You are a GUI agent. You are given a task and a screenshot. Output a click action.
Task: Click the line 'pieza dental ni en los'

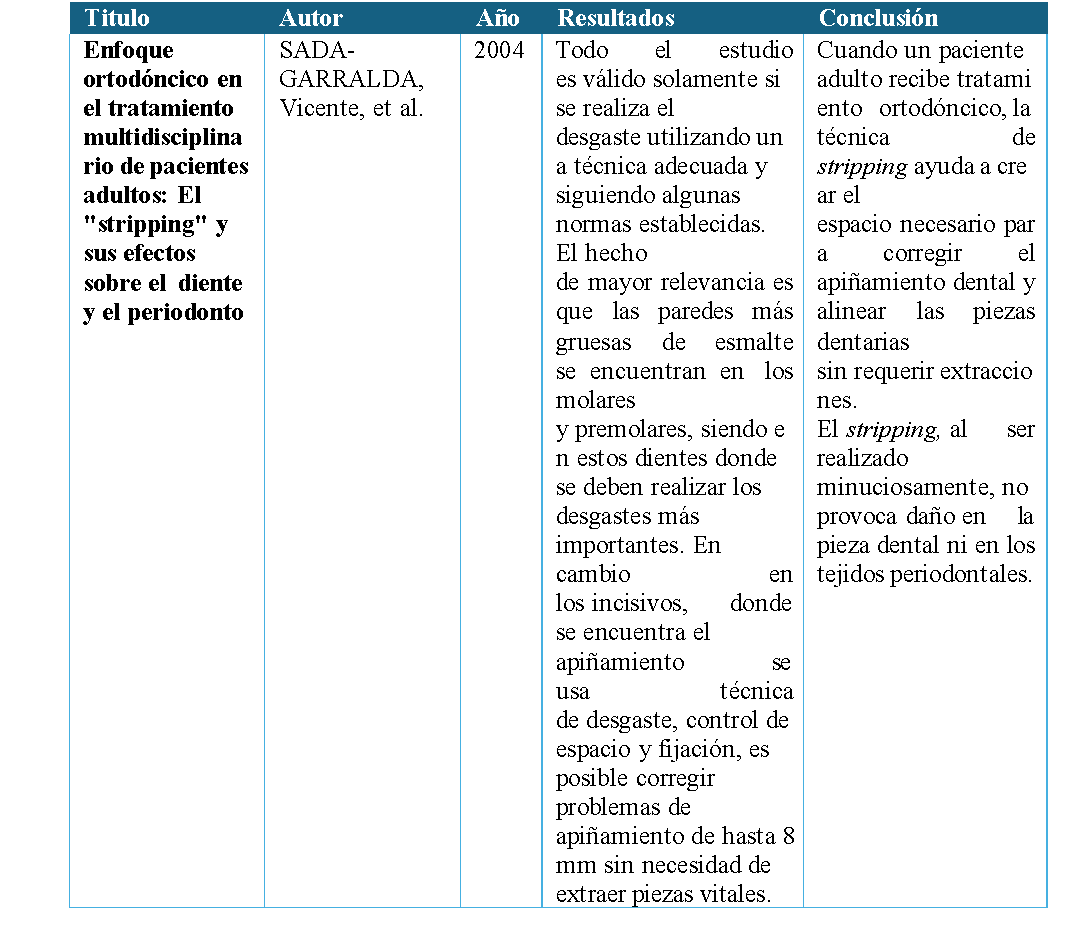tap(926, 546)
